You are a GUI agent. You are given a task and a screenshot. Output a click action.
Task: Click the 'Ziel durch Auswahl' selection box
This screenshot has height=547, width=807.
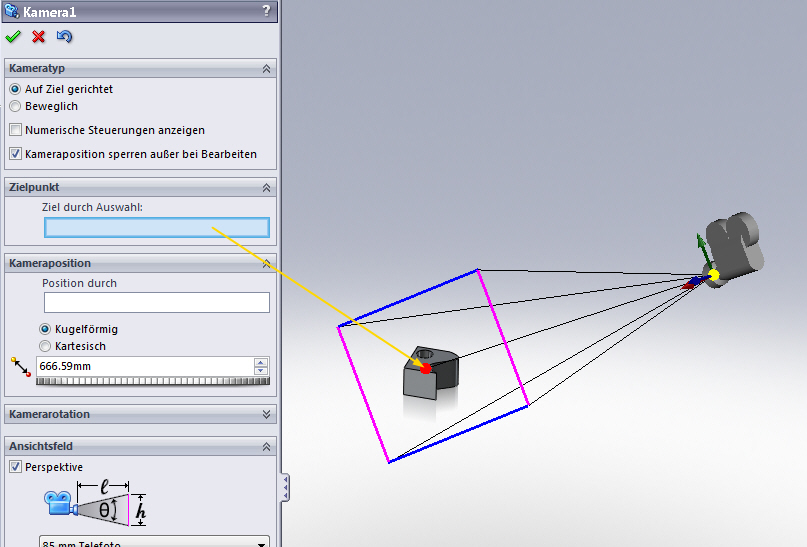(x=157, y=227)
